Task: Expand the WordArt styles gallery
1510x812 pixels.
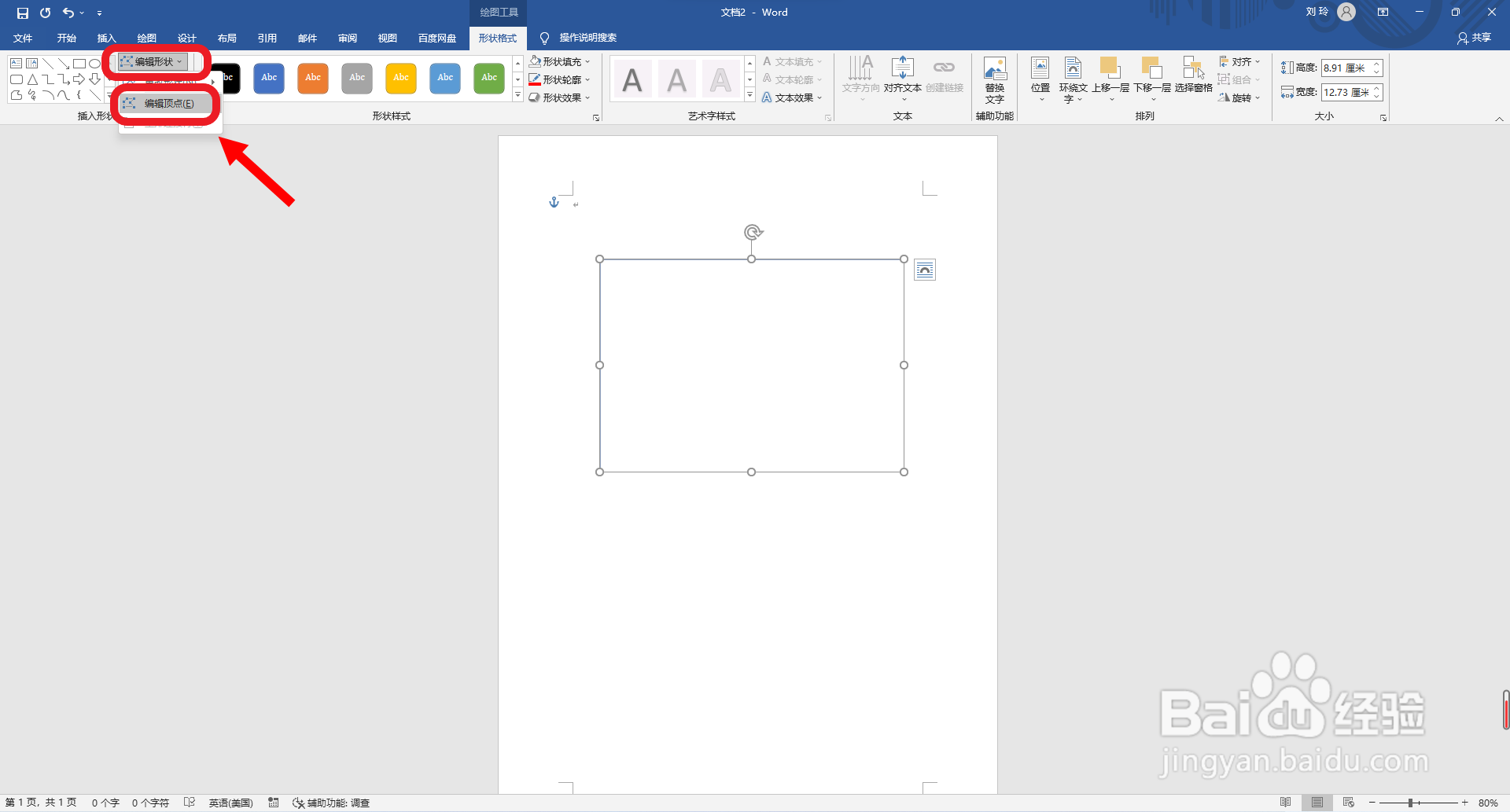Action: (x=749, y=96)
